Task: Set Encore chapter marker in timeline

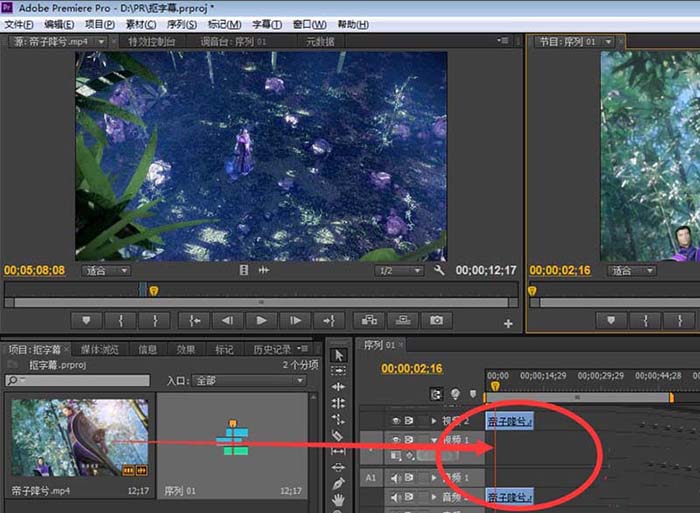Action: click(x=455, y=394)
